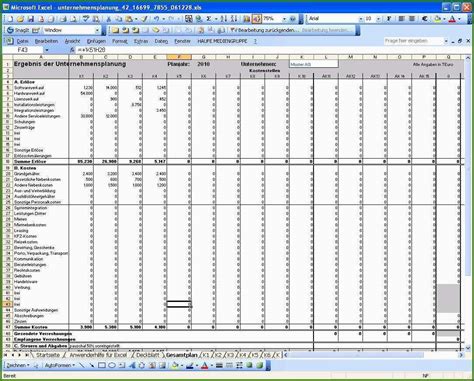
Task: Go to first sheet via tab navigation arrow
Action: [x=5, y=355]
